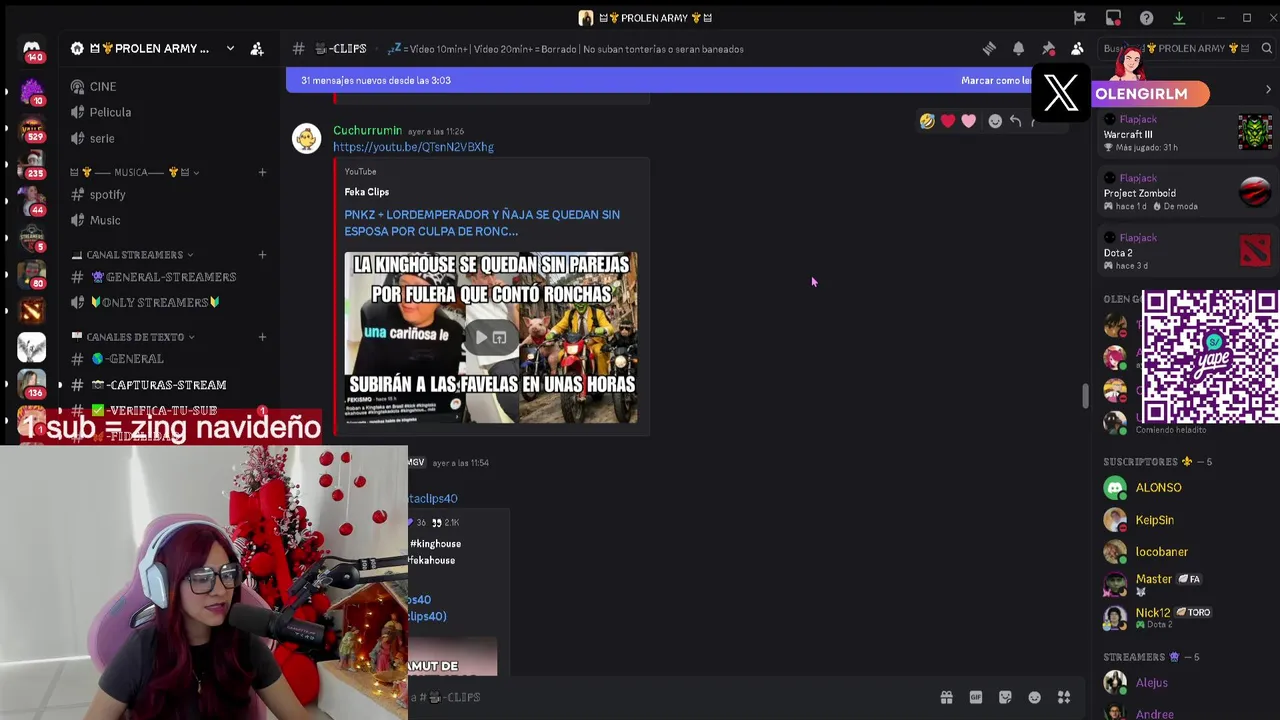Reply to the message with arrow icon

click(1015, 121)
